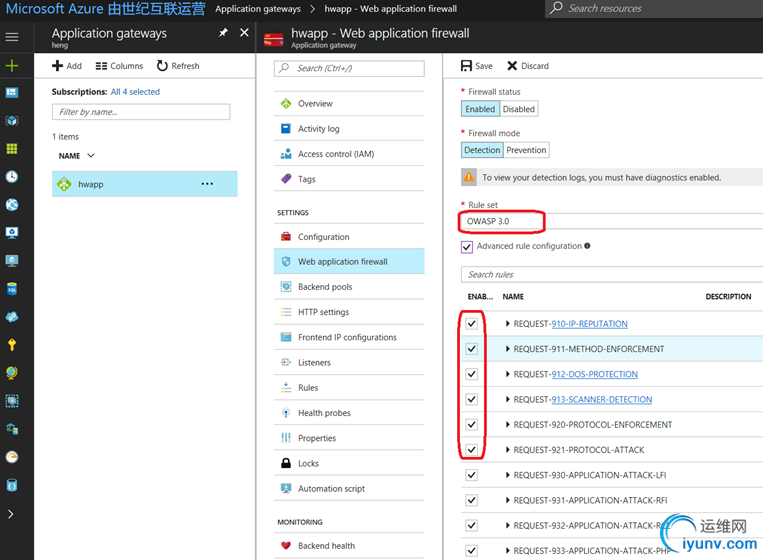Click the Backend health heart icon
The height and width of the screenshot is (560, 763).
click(x=286, y=545)
